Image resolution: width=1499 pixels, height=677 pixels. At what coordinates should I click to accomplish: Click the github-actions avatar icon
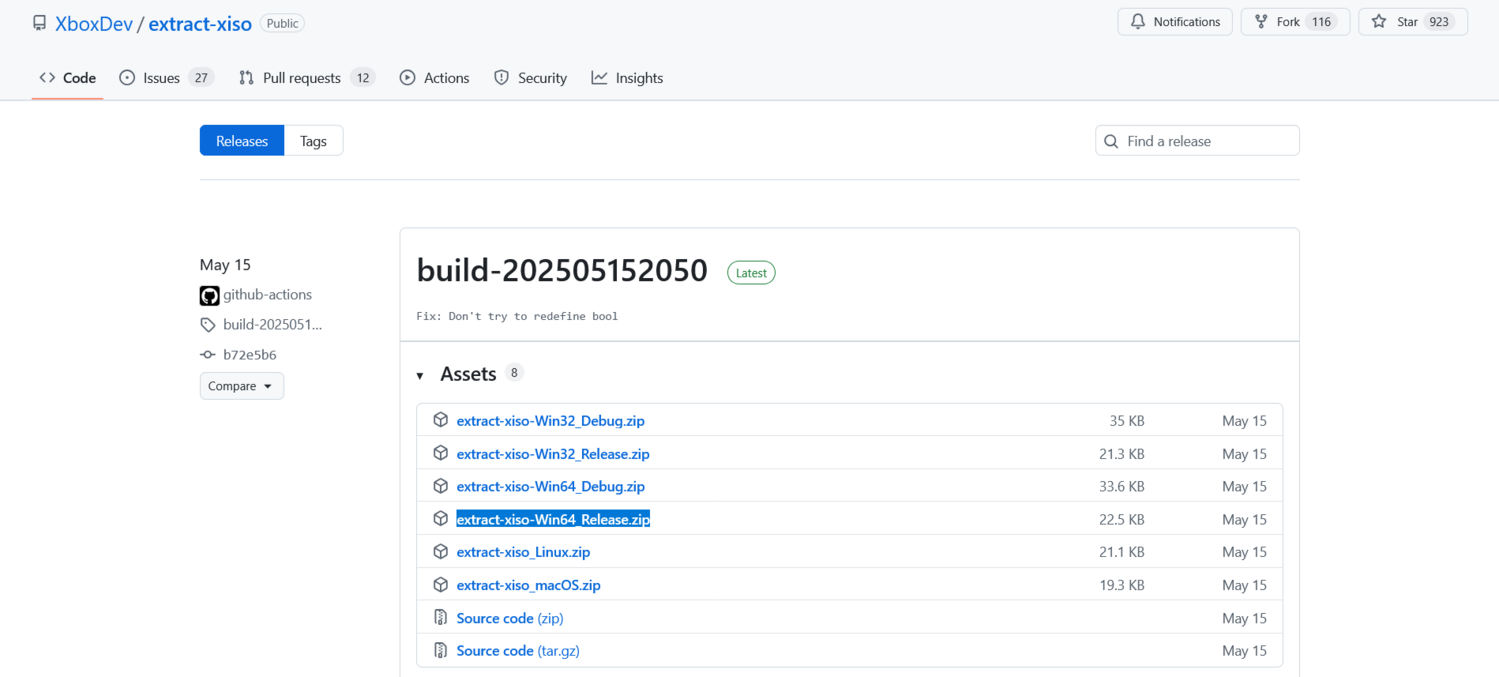point(209,295)
